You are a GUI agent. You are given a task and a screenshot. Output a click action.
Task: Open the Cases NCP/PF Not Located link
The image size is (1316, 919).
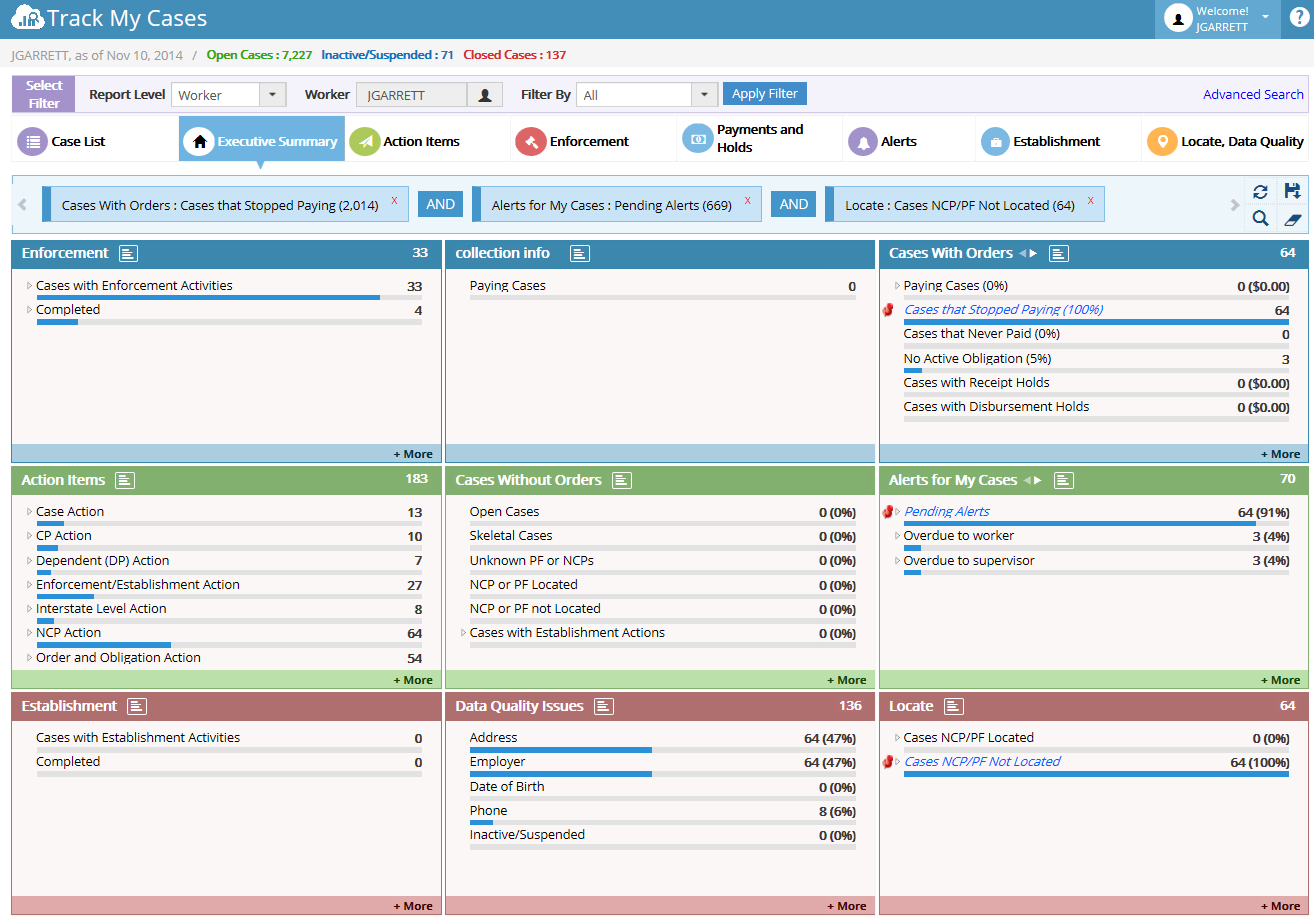click(982, 761)
